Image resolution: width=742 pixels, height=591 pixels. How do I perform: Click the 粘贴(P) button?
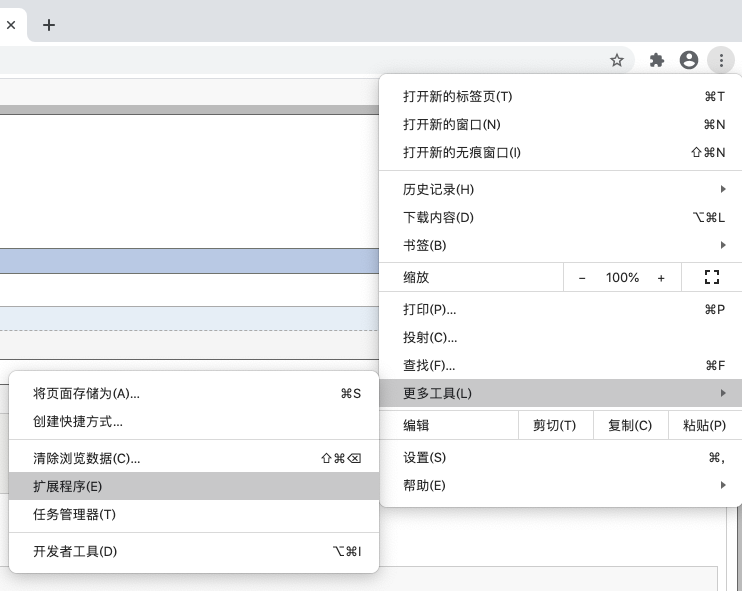[x=704, y=425]
